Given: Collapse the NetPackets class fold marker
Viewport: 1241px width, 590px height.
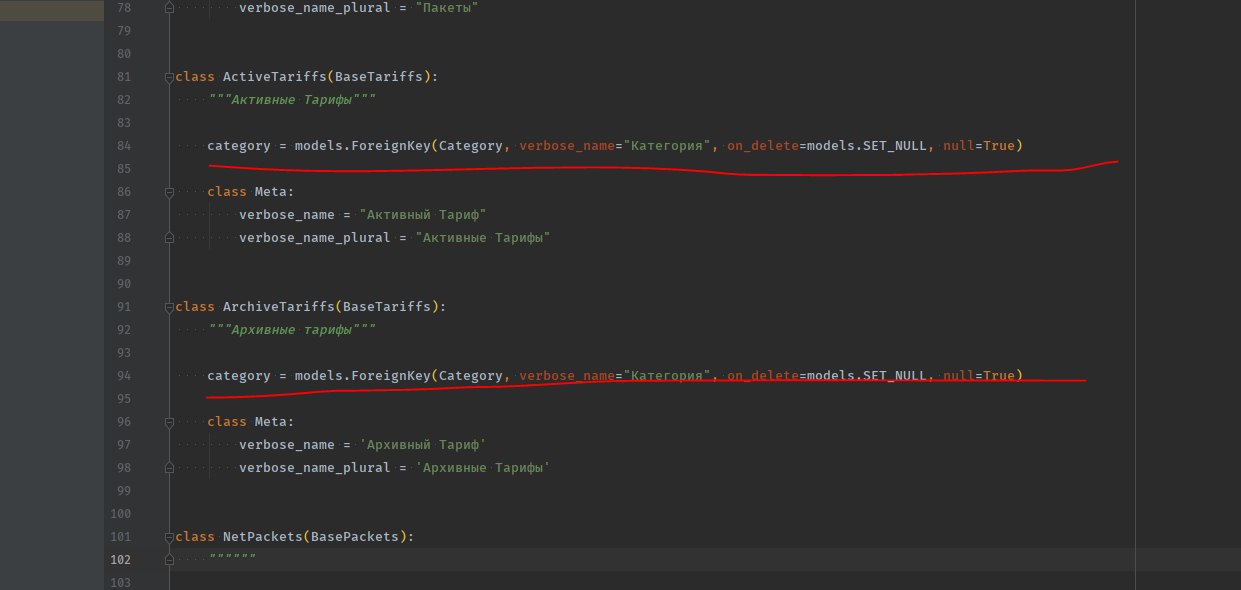Looking at the screenshot, I should click(169, 537).
